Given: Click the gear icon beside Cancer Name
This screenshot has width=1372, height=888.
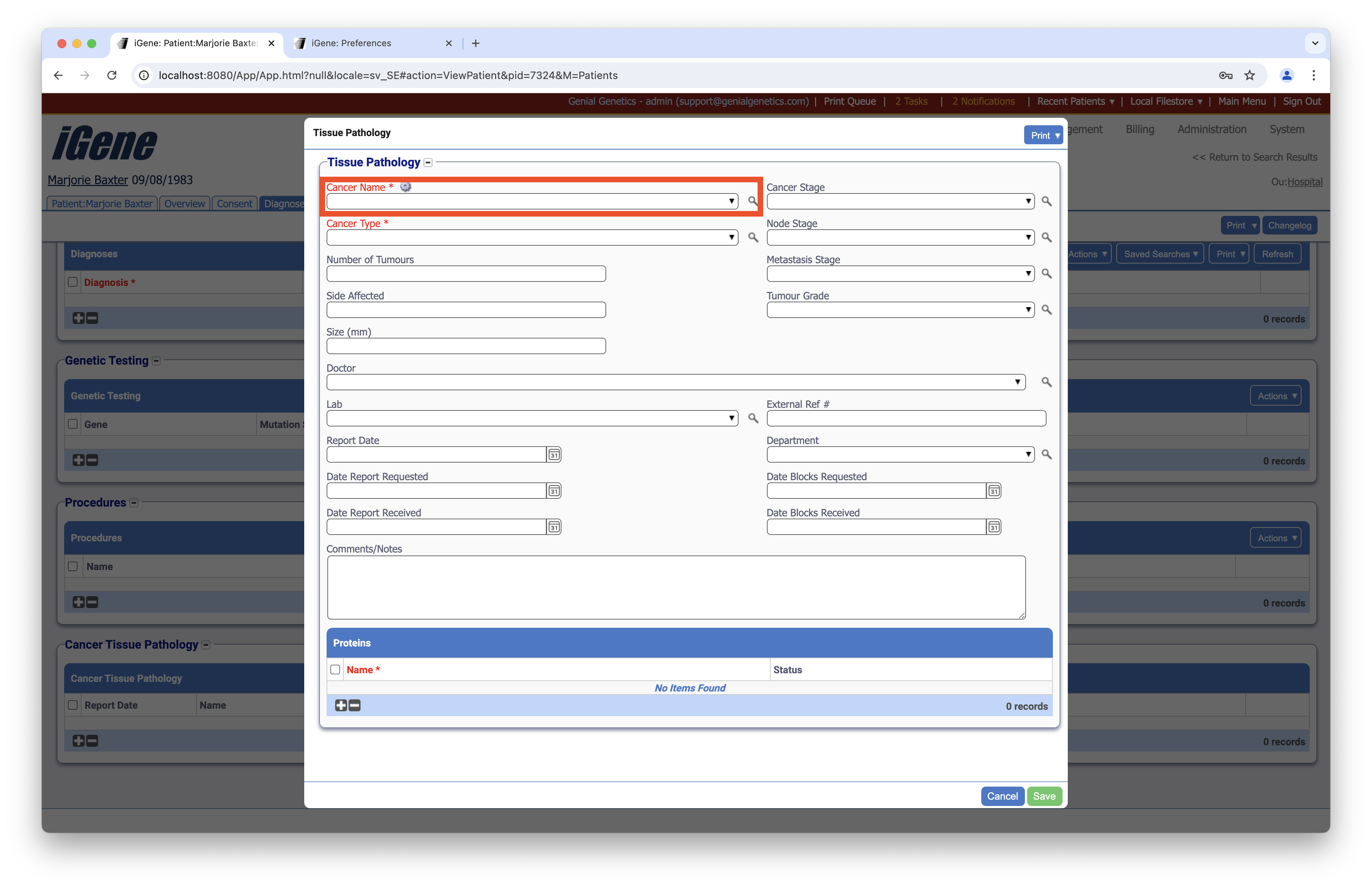Looking at the screenshot, I should (406, 187).
